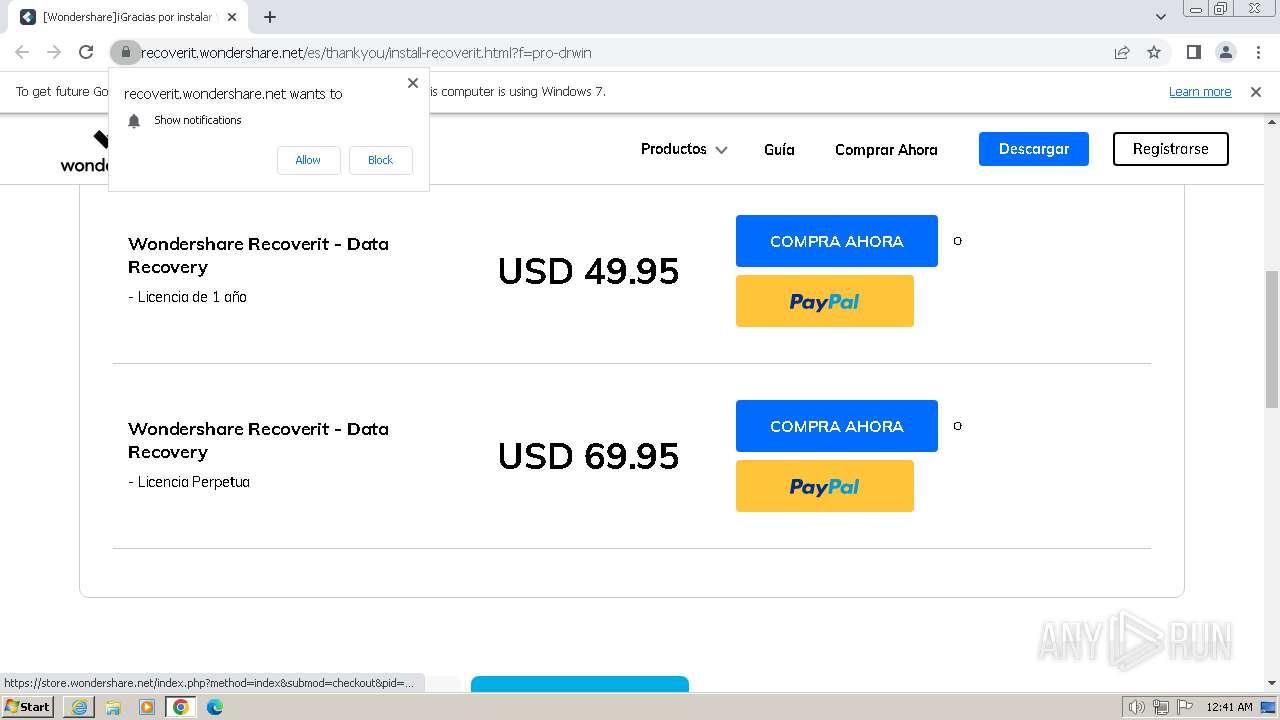
Task: Switch to Chrome in taskbar
Action: pyautogui.click(x=181, y=707)
